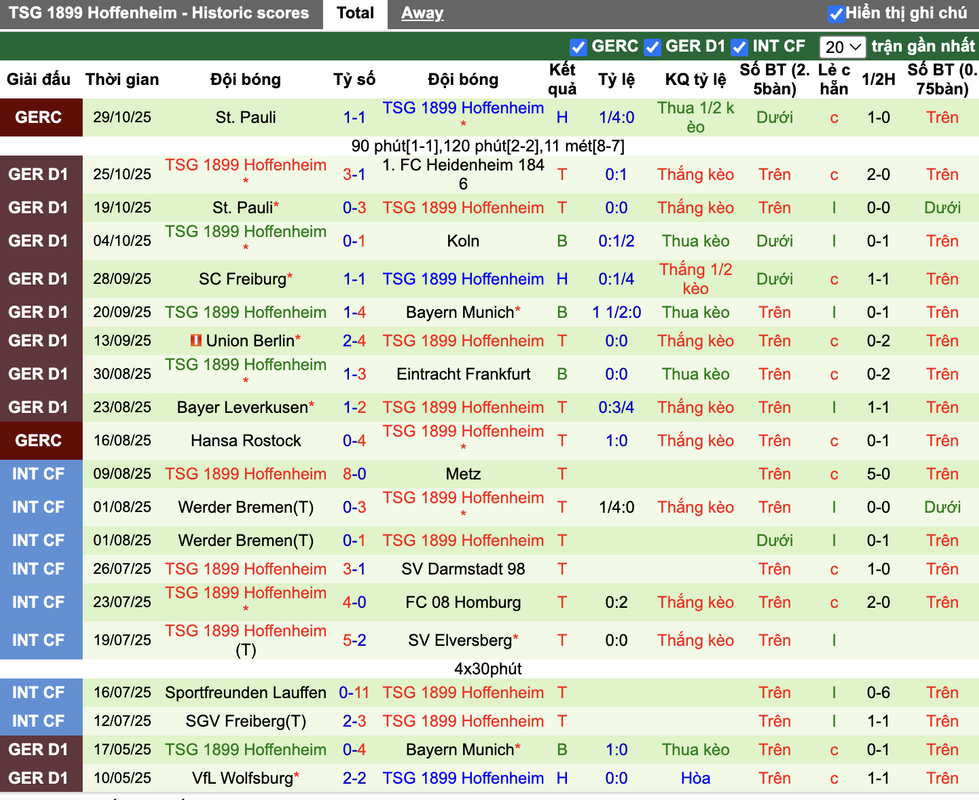The width and height of the screenshot is (979, 800).
Task: Switch to the Away tab
Action: tap(422, 13)
